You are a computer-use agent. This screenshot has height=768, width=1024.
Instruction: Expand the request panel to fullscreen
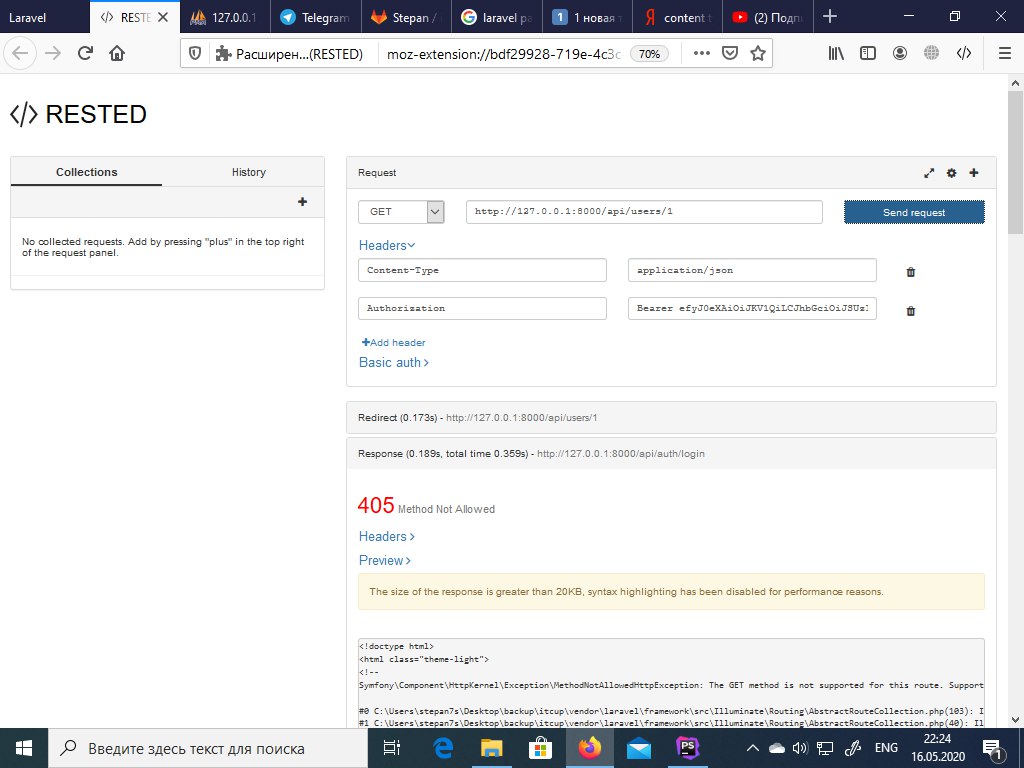[929, 173]
